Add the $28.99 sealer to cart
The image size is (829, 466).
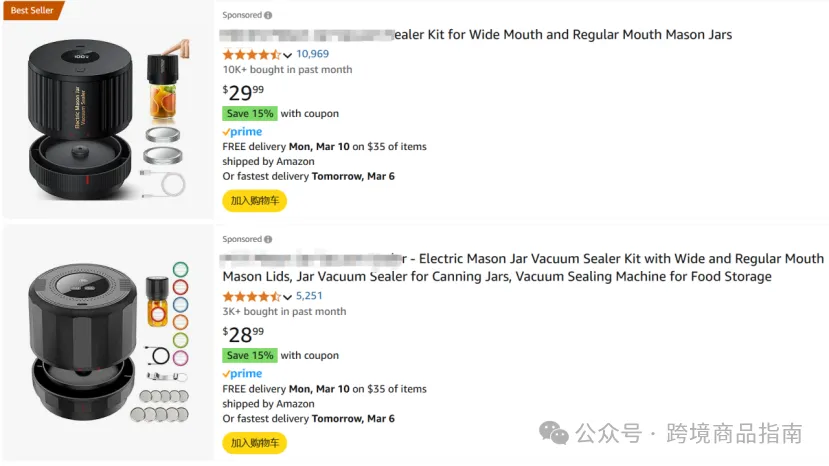[254, 443]
